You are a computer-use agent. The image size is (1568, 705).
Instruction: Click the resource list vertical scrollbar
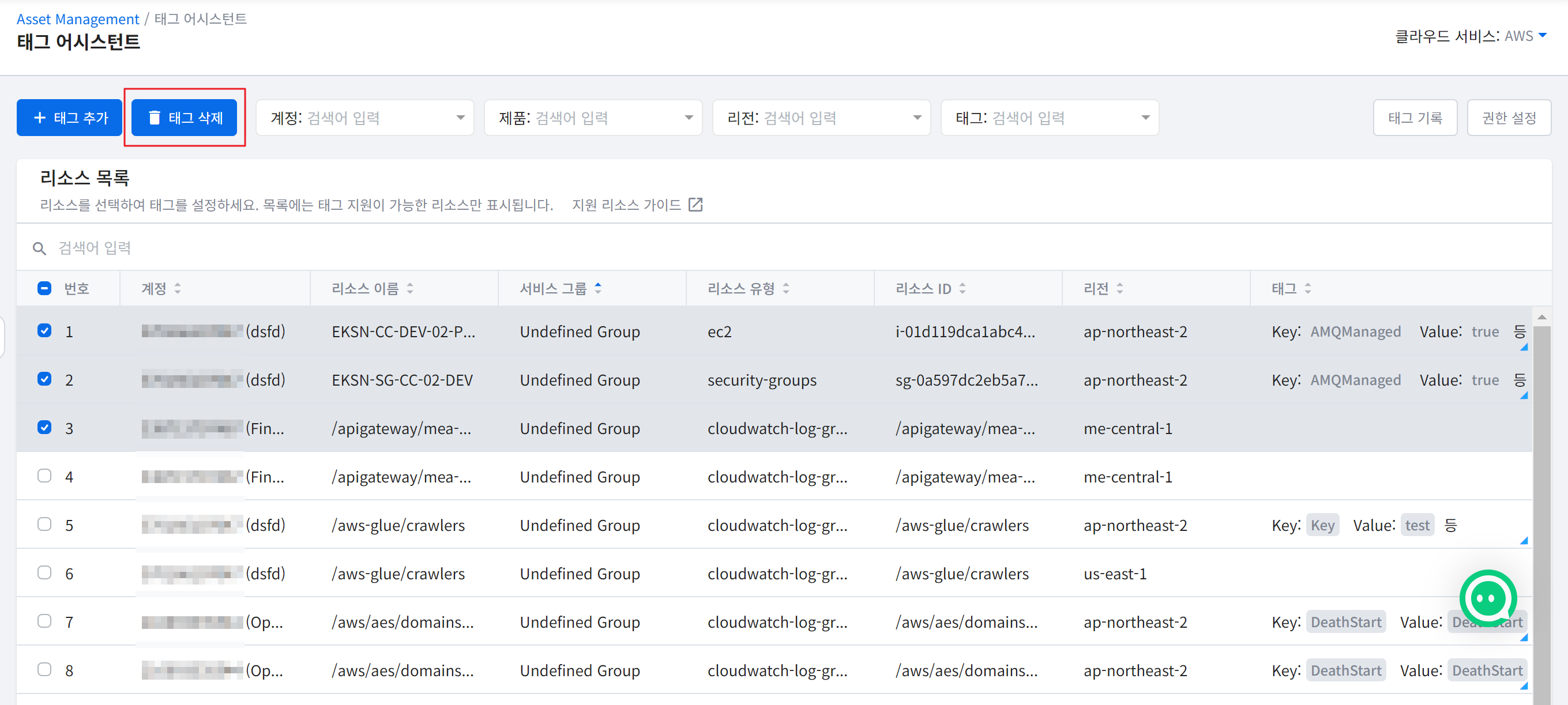pyautogui.click(x=1541, y=487)
